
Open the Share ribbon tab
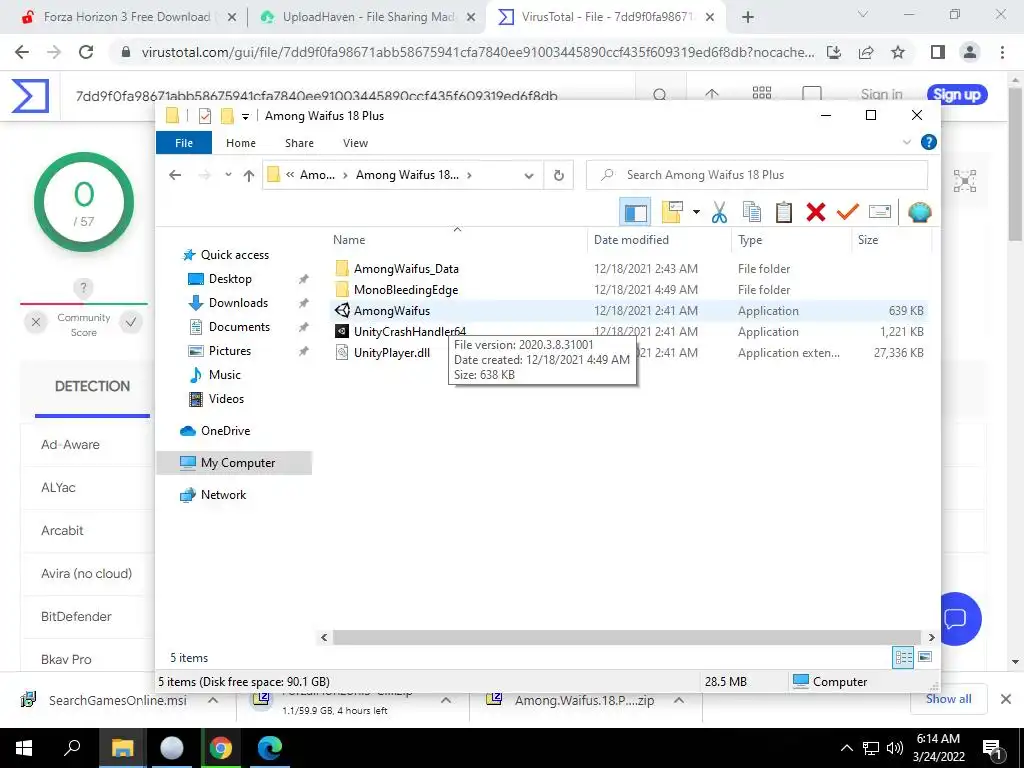tap(299, 143)
